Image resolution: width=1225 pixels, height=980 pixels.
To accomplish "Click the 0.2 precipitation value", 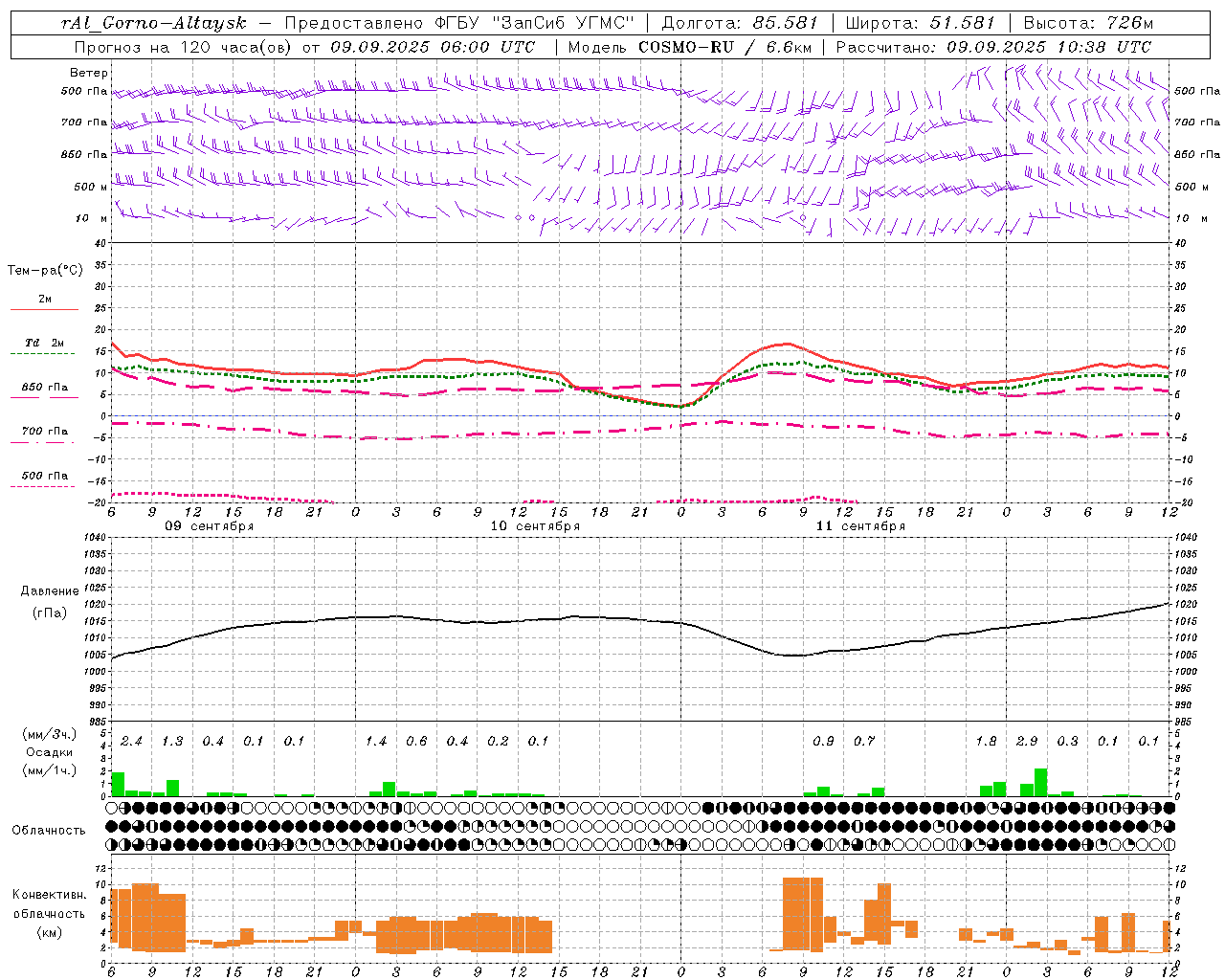I will click(498, 742).
